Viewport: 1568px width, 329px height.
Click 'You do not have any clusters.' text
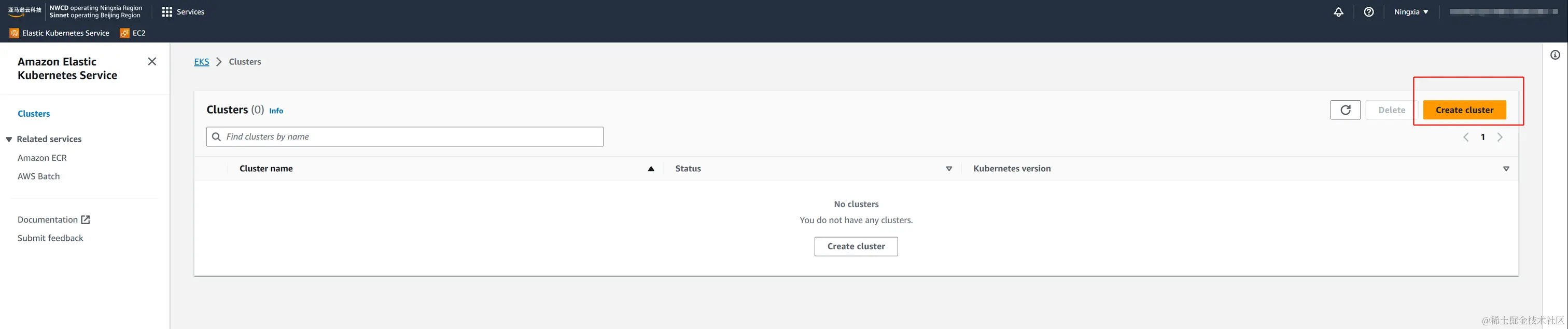coord(856,220)
